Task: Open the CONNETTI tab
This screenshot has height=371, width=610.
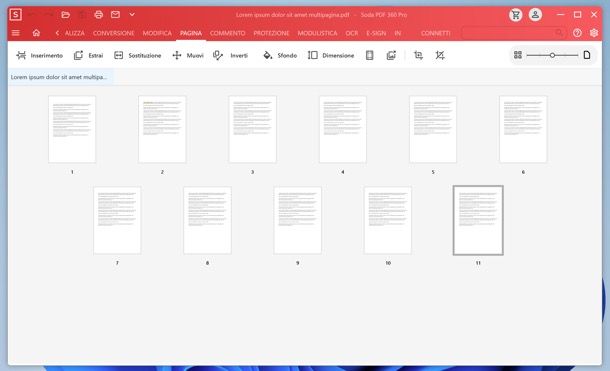Action: (436, 33)
